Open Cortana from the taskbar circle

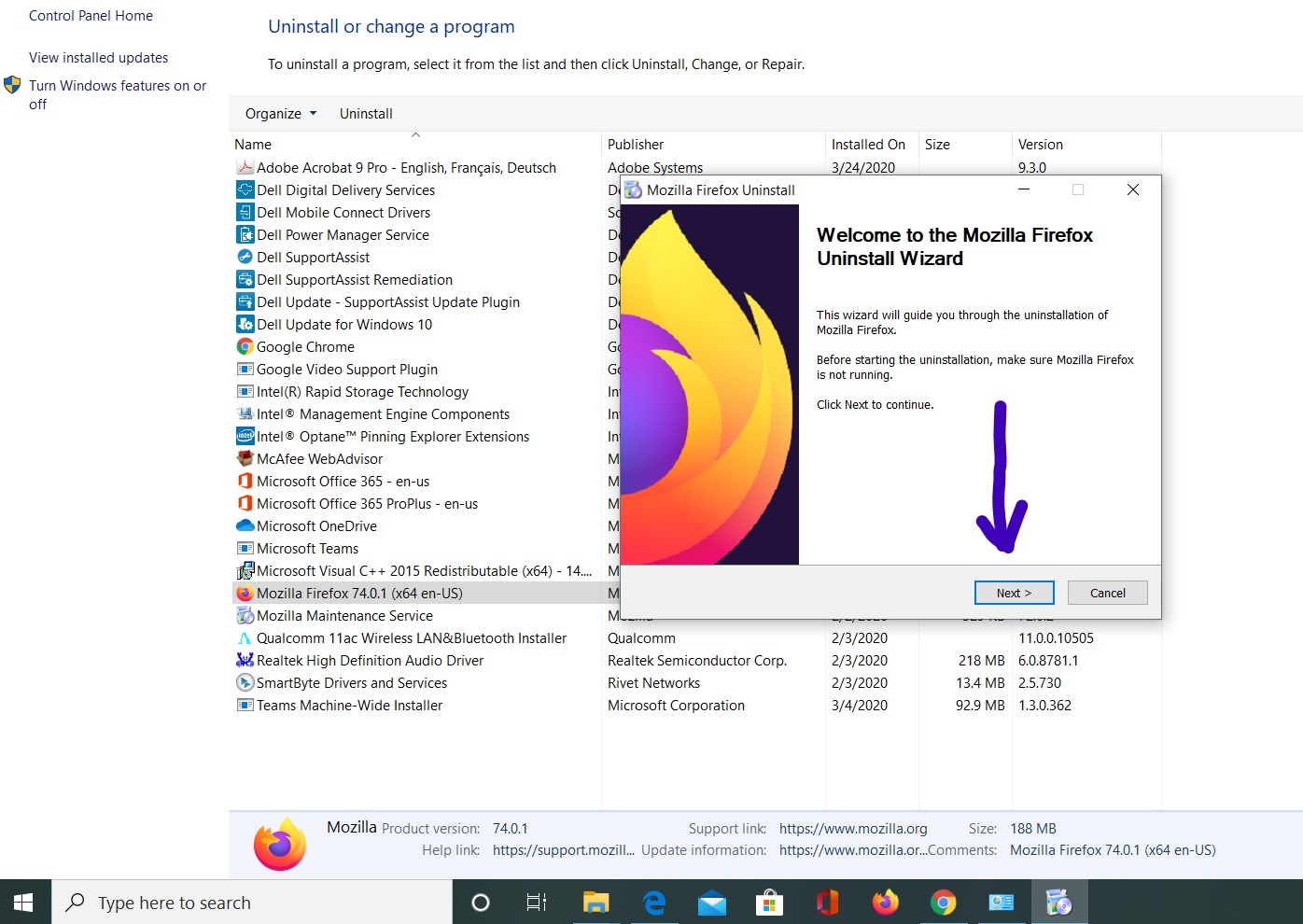[x=481, y=903]
